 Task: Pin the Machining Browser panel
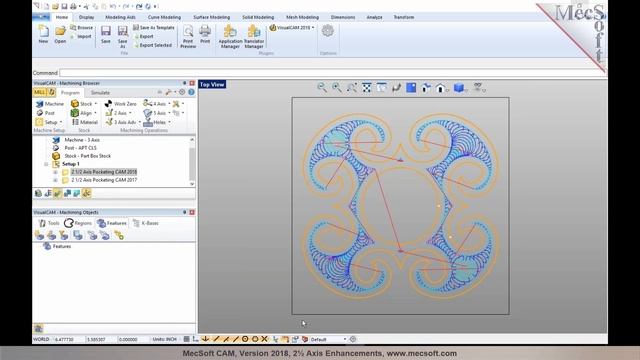[184, 83]
